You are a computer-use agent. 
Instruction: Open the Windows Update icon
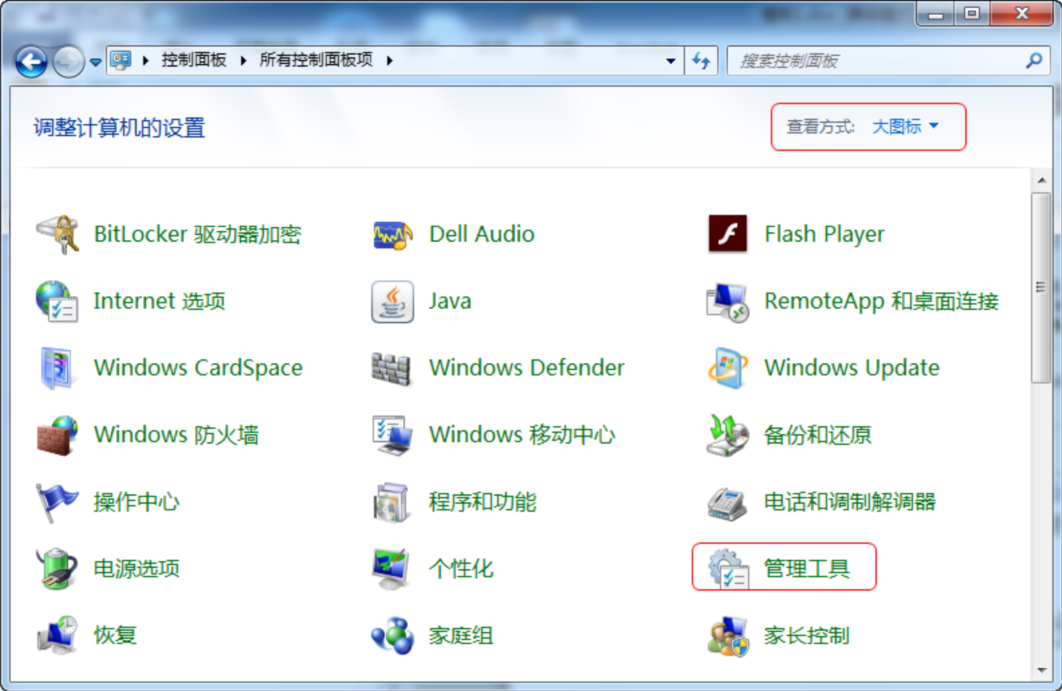(728, 368)
